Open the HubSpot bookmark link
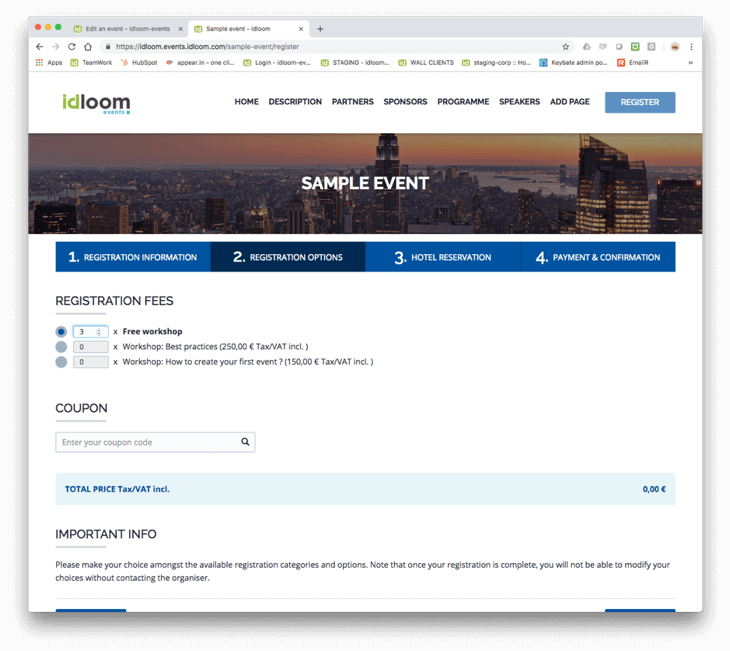 (x=140, y=62)
